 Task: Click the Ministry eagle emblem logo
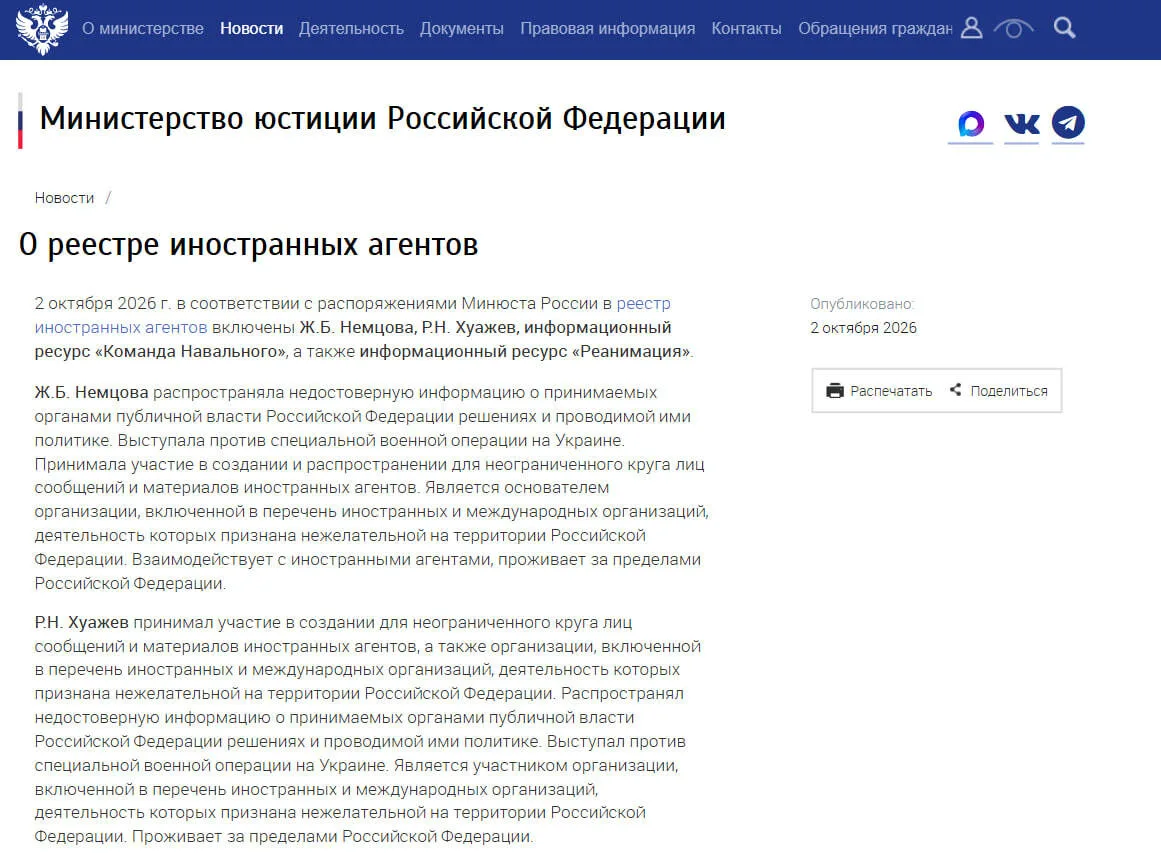(x=42, y=29)
